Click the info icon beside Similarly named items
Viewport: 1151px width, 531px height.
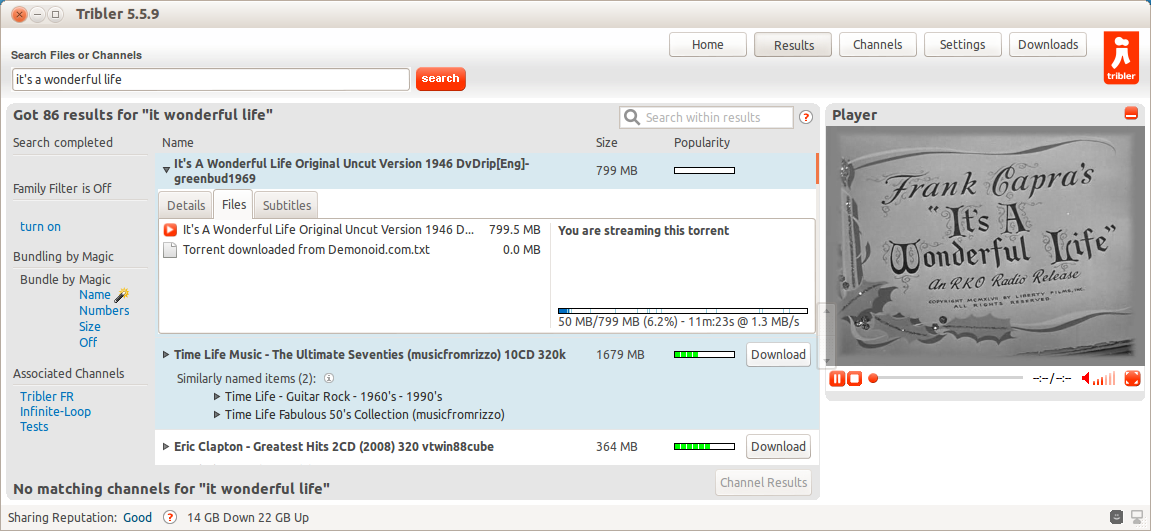tap(329, 379)
